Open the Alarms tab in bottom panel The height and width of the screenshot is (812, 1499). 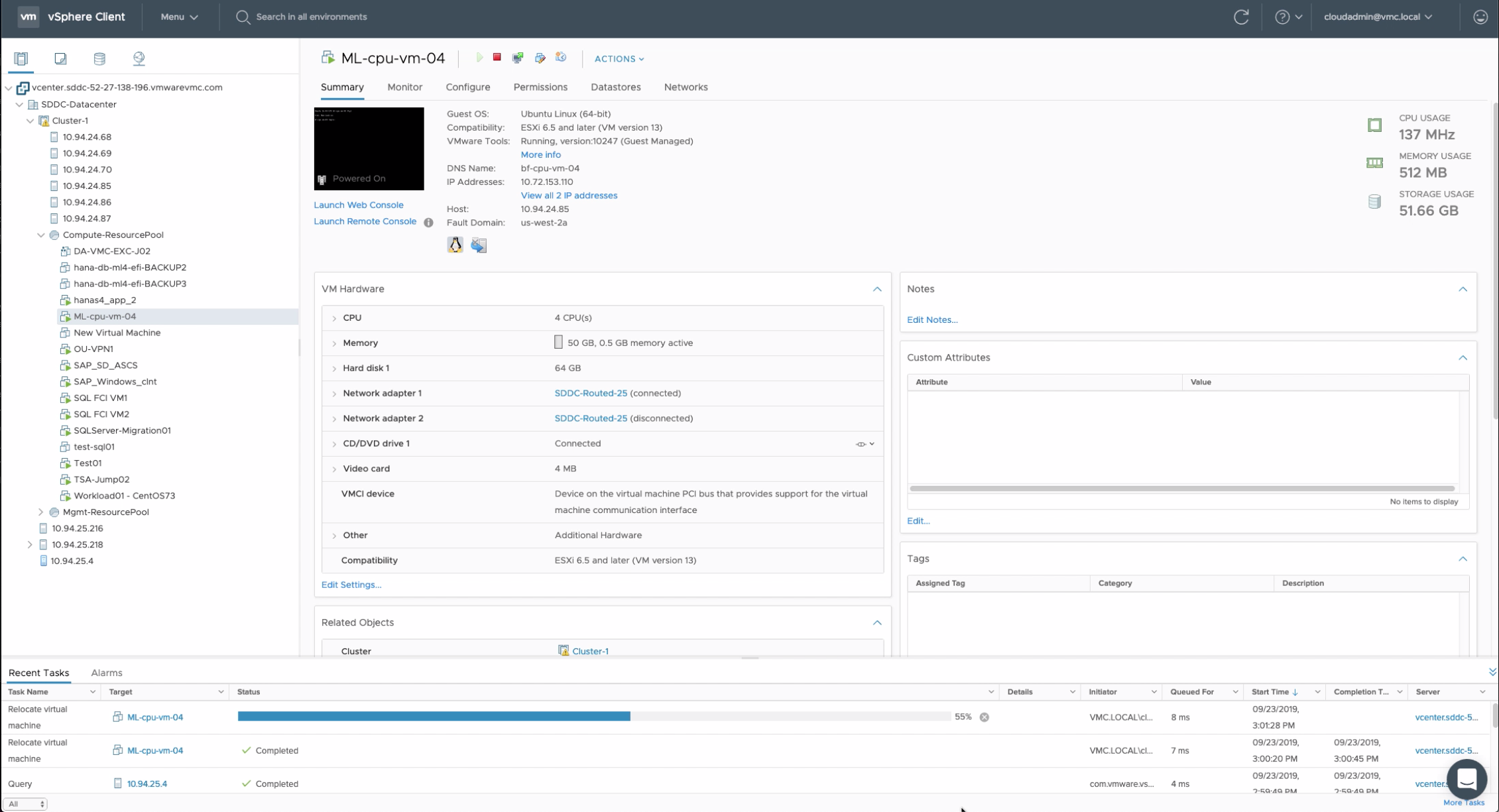coord(106,673)
